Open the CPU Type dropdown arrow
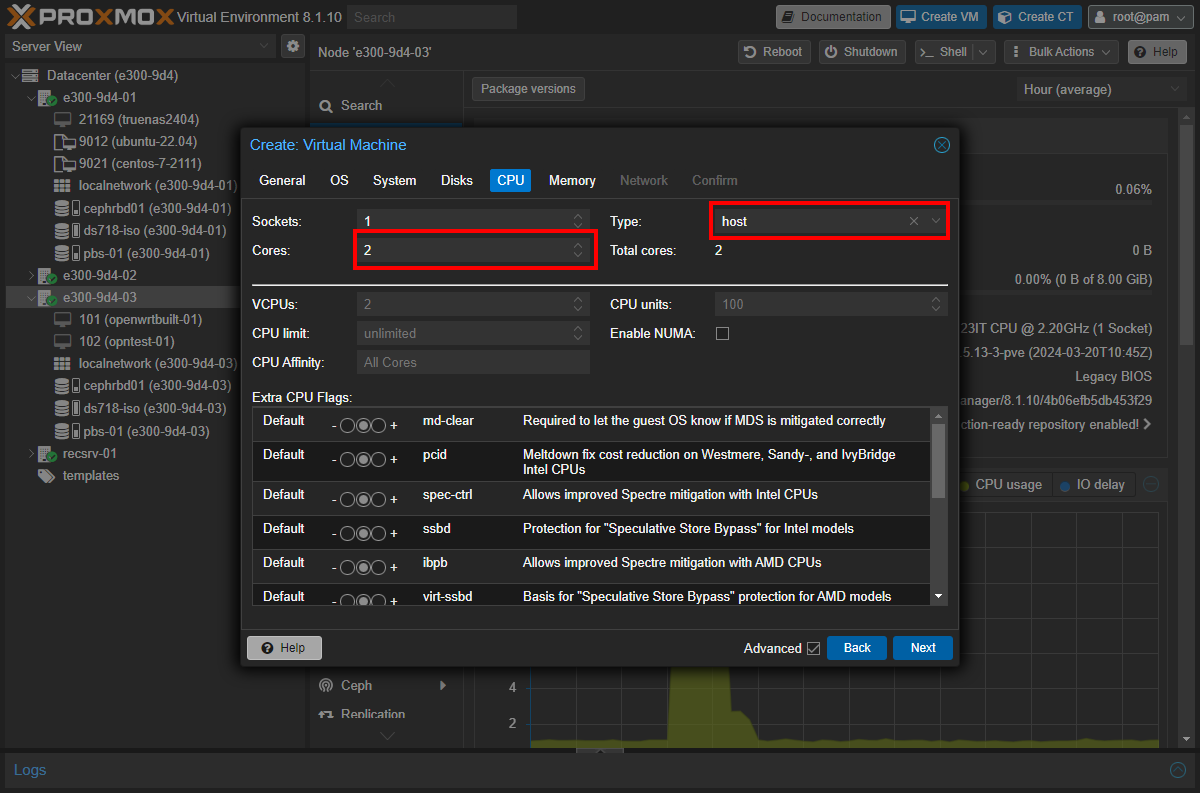Viewport: 1200px width, 793px height. [x=936, y=221]
